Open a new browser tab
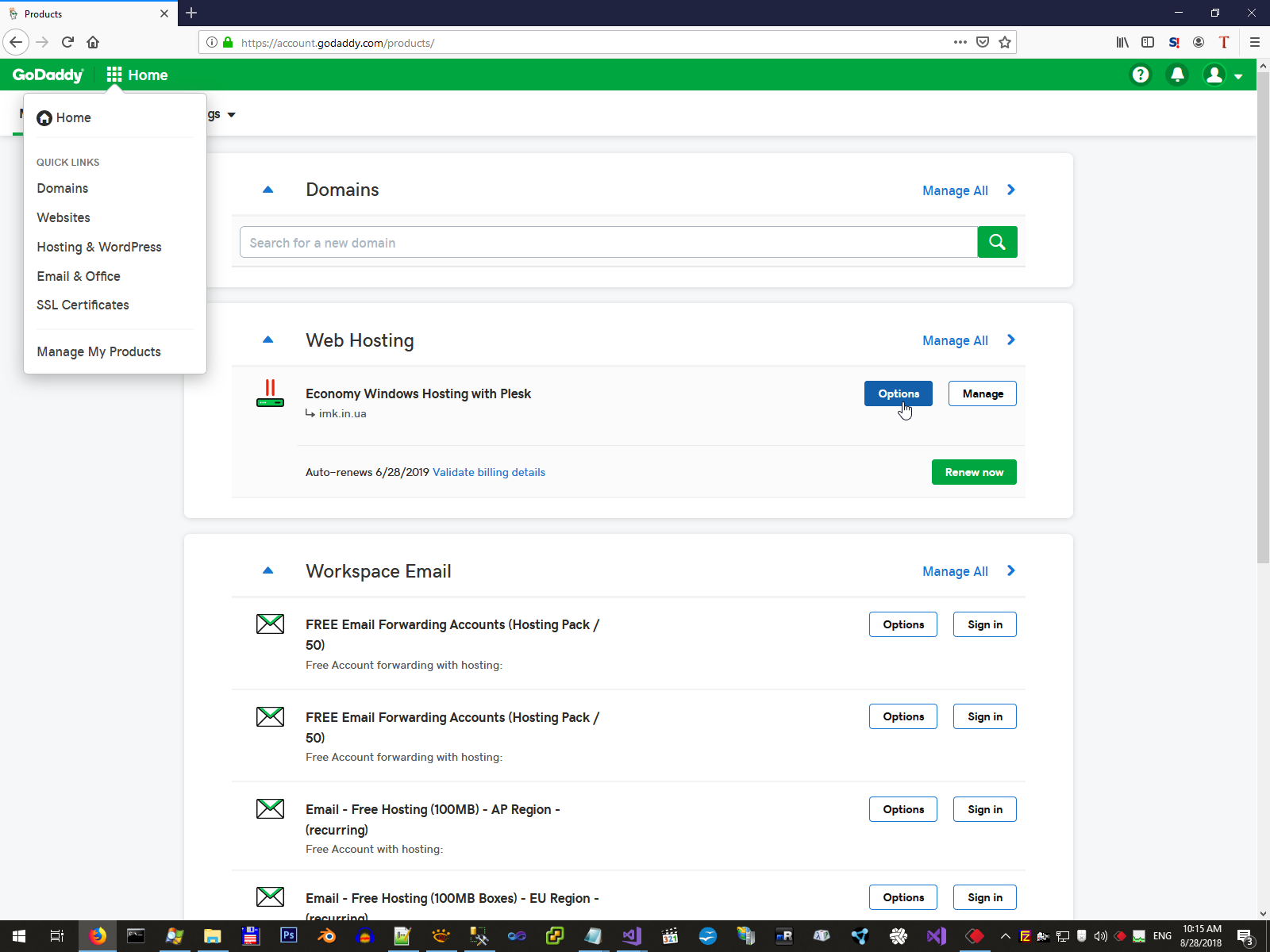Screen dimensions: 1270x952 (191, 13)
